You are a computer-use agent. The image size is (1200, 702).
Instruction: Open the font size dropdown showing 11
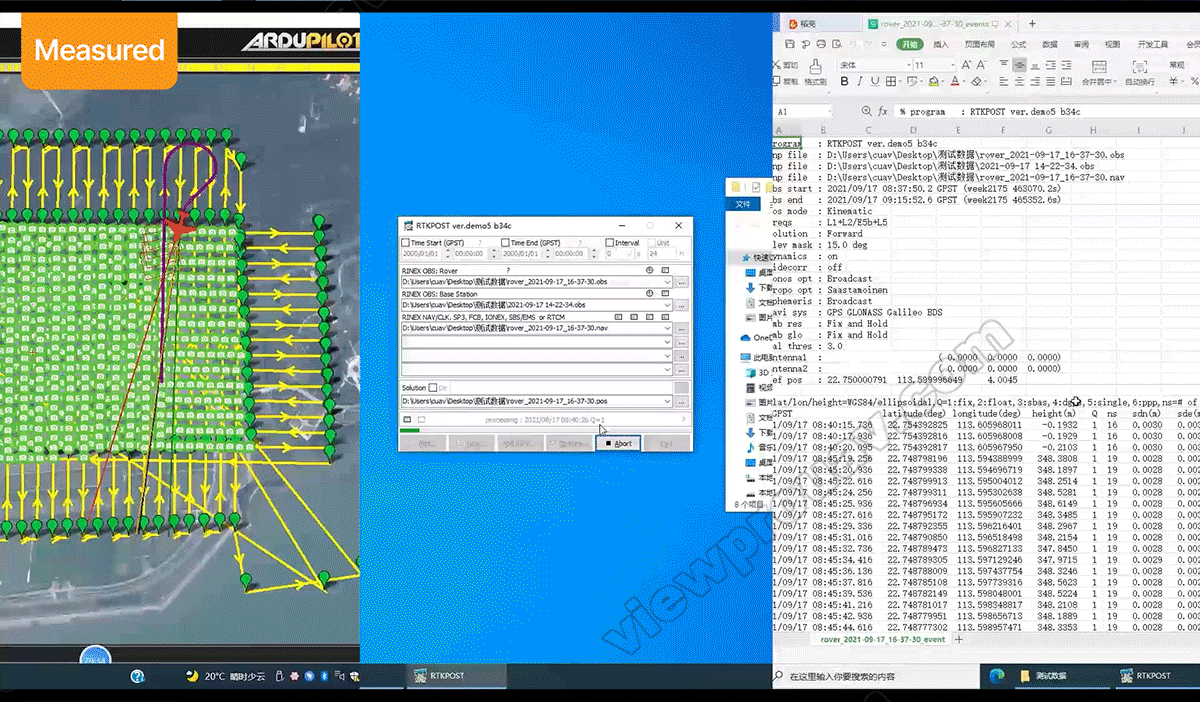pos(950,65)
